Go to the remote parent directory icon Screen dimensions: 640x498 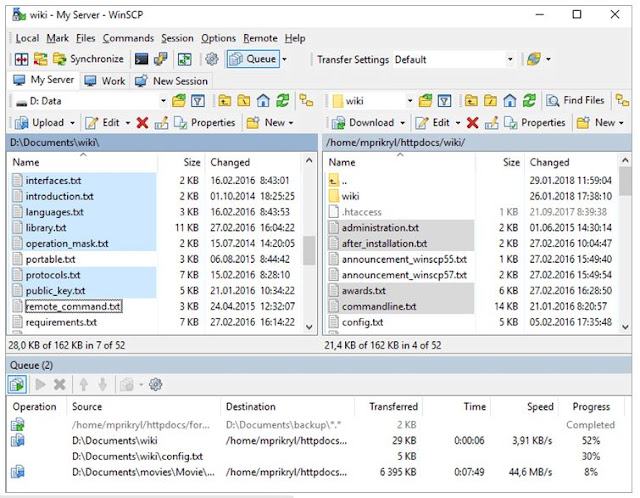471,100
